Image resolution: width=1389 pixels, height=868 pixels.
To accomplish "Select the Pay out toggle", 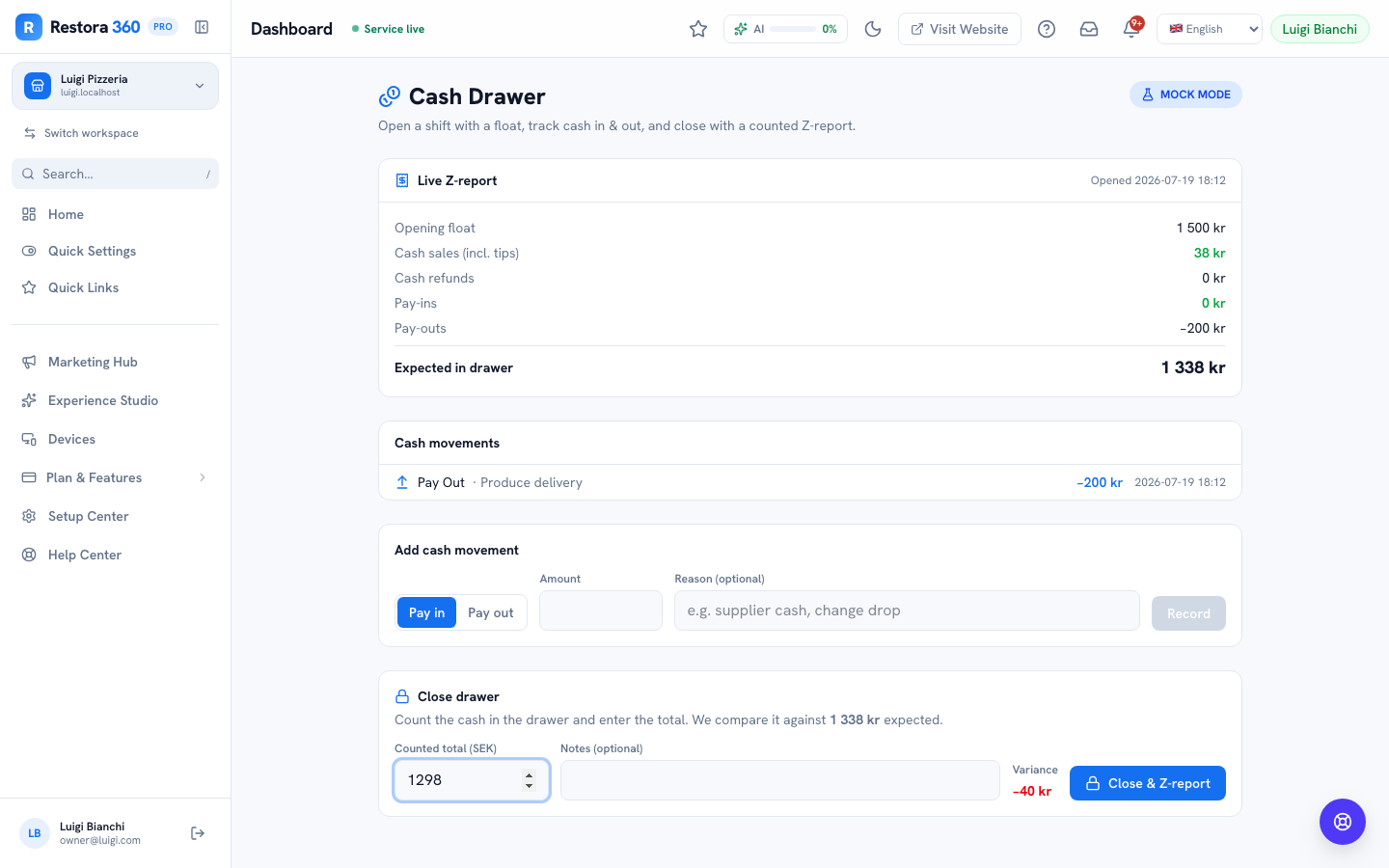I will (491, 612).
